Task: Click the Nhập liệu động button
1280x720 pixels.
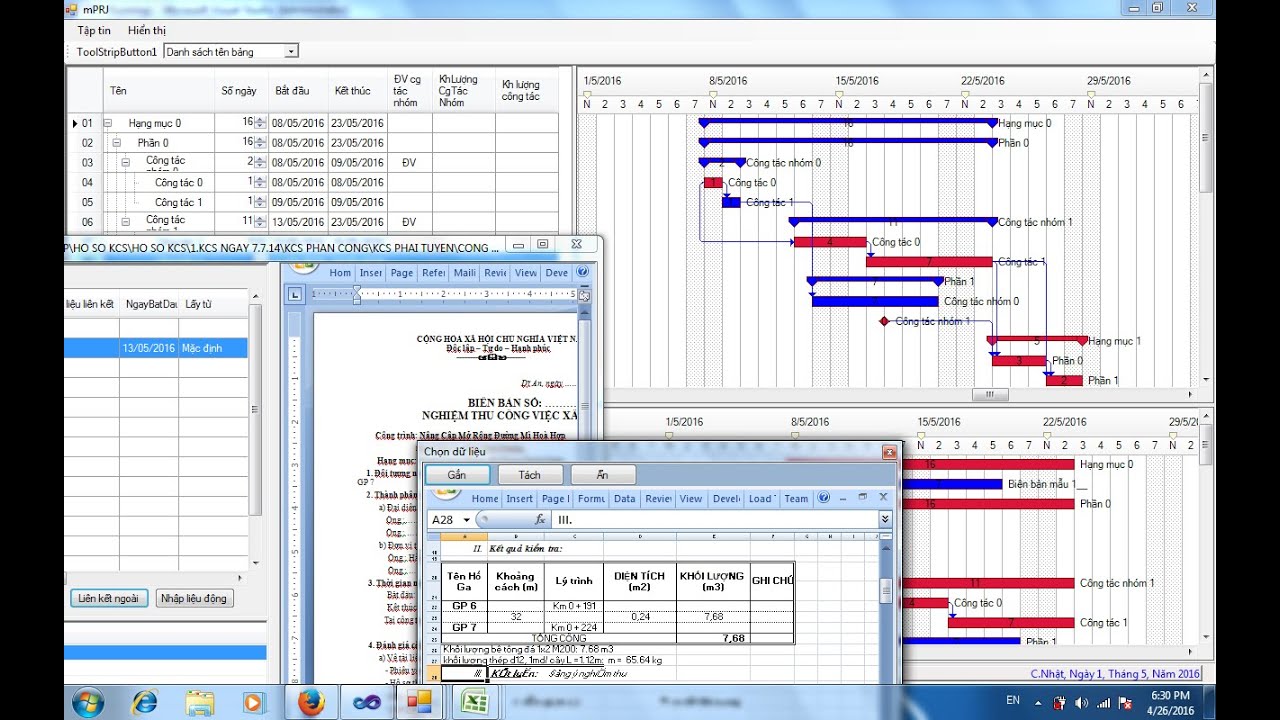Action: 194,598
